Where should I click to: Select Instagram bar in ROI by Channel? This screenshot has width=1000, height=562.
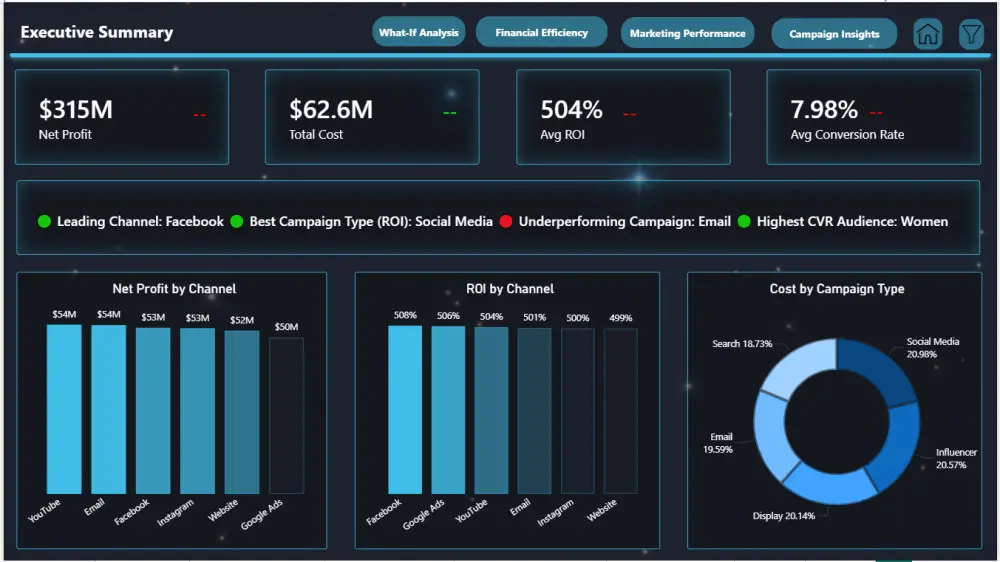[578, 411]
